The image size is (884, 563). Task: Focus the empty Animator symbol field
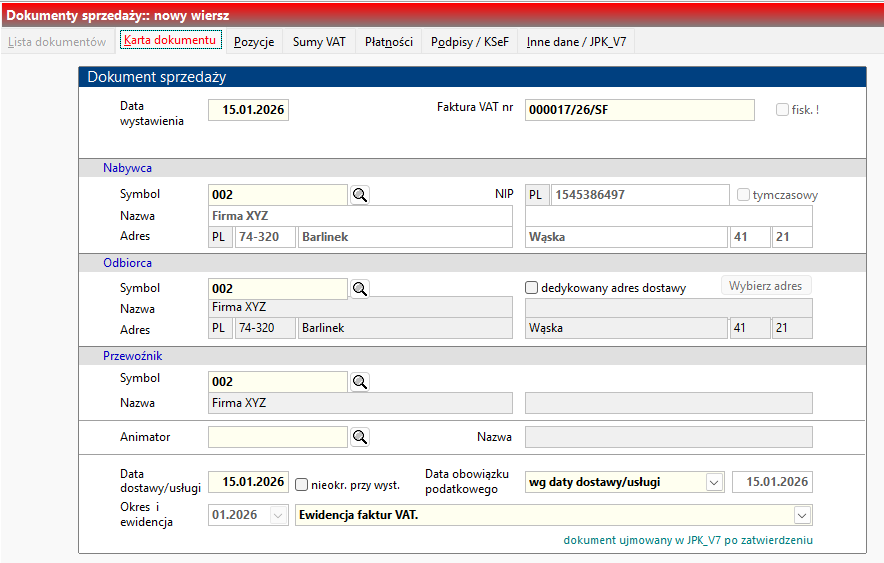click(277, 437)
